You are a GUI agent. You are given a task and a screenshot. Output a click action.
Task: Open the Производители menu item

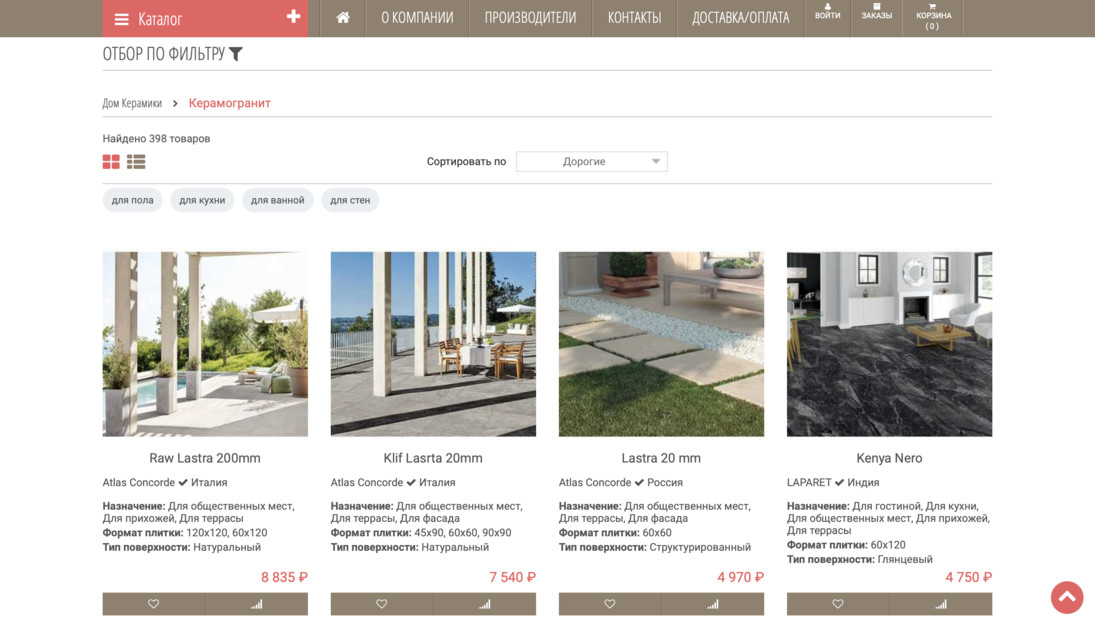[x=530, y=18]
